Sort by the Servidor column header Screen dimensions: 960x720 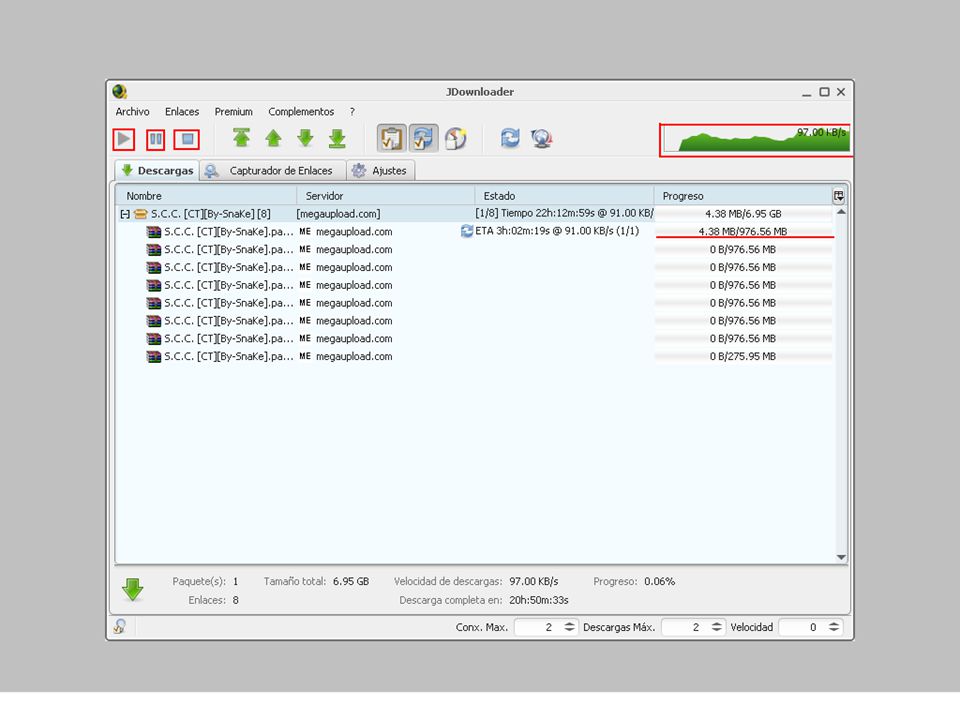click(385, 196)
